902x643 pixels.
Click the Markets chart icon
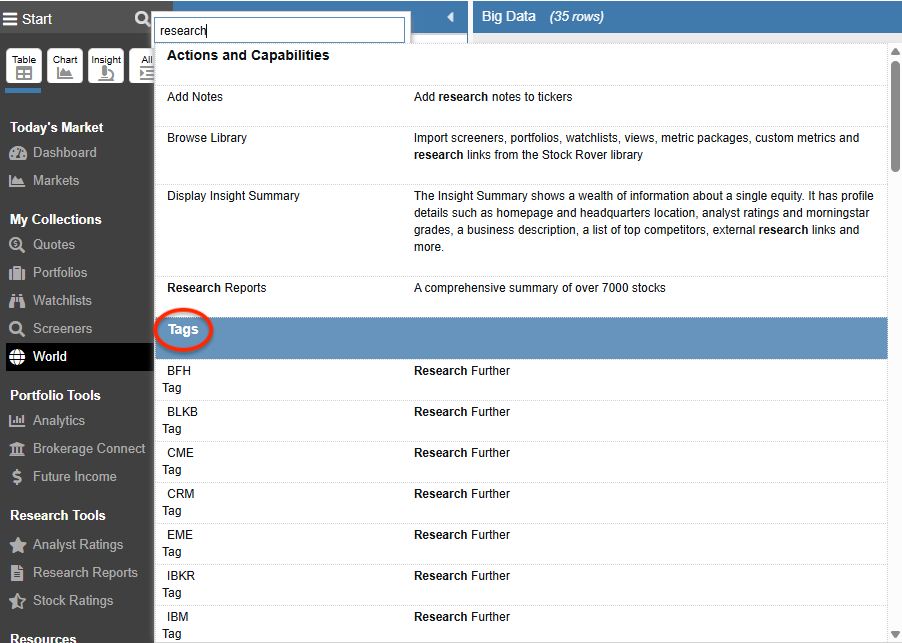click(x=17, y=181)
